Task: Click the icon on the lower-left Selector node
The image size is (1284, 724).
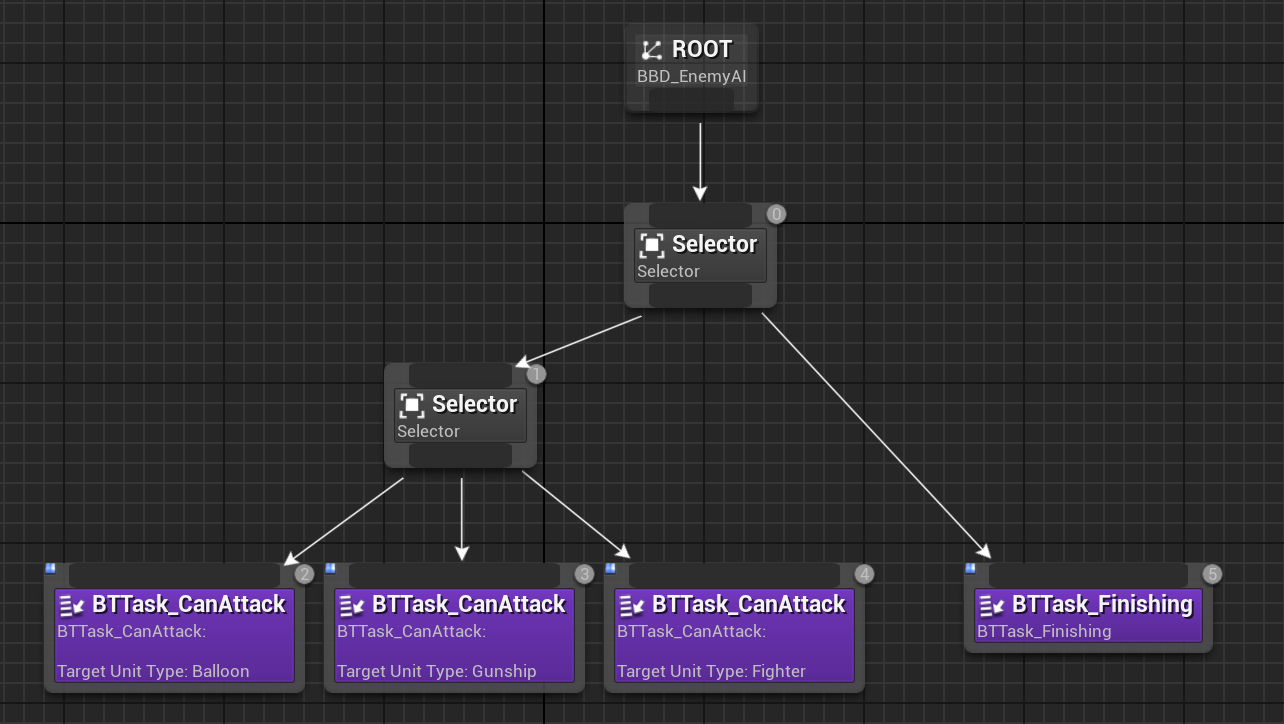Action: tap(412, 405)
